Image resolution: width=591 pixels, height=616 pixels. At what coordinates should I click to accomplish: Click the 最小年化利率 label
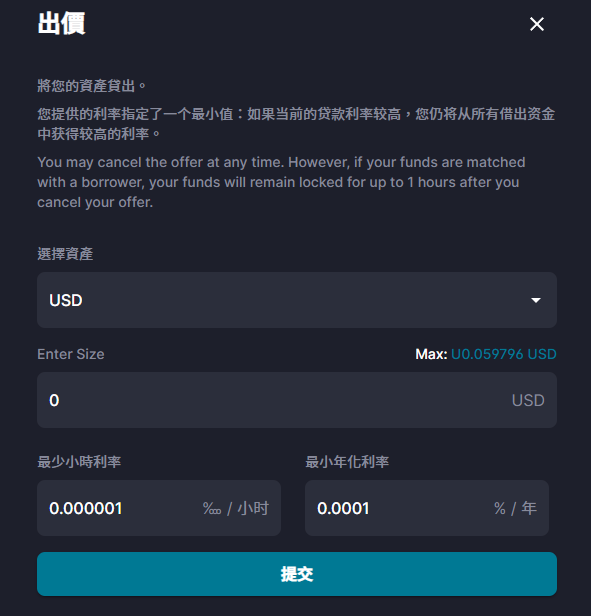pos(347,462)
